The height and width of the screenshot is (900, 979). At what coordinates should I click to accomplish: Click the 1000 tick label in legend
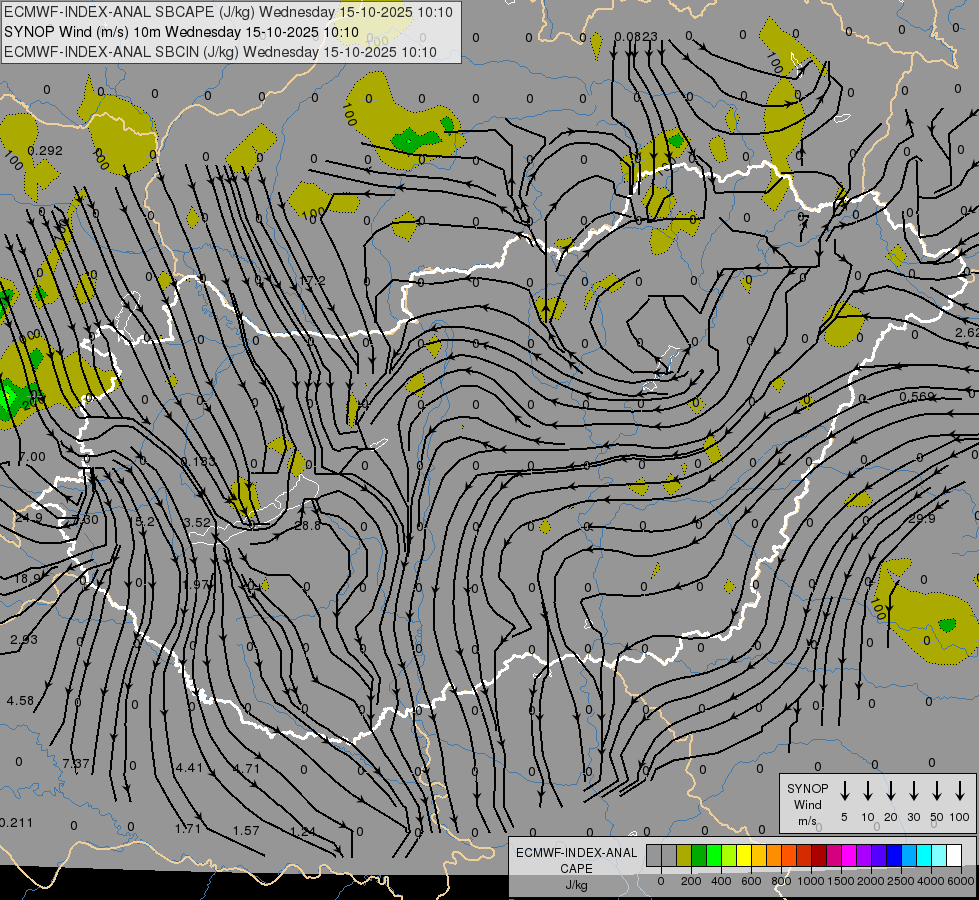pyautogui.click(x=811, y=881)
